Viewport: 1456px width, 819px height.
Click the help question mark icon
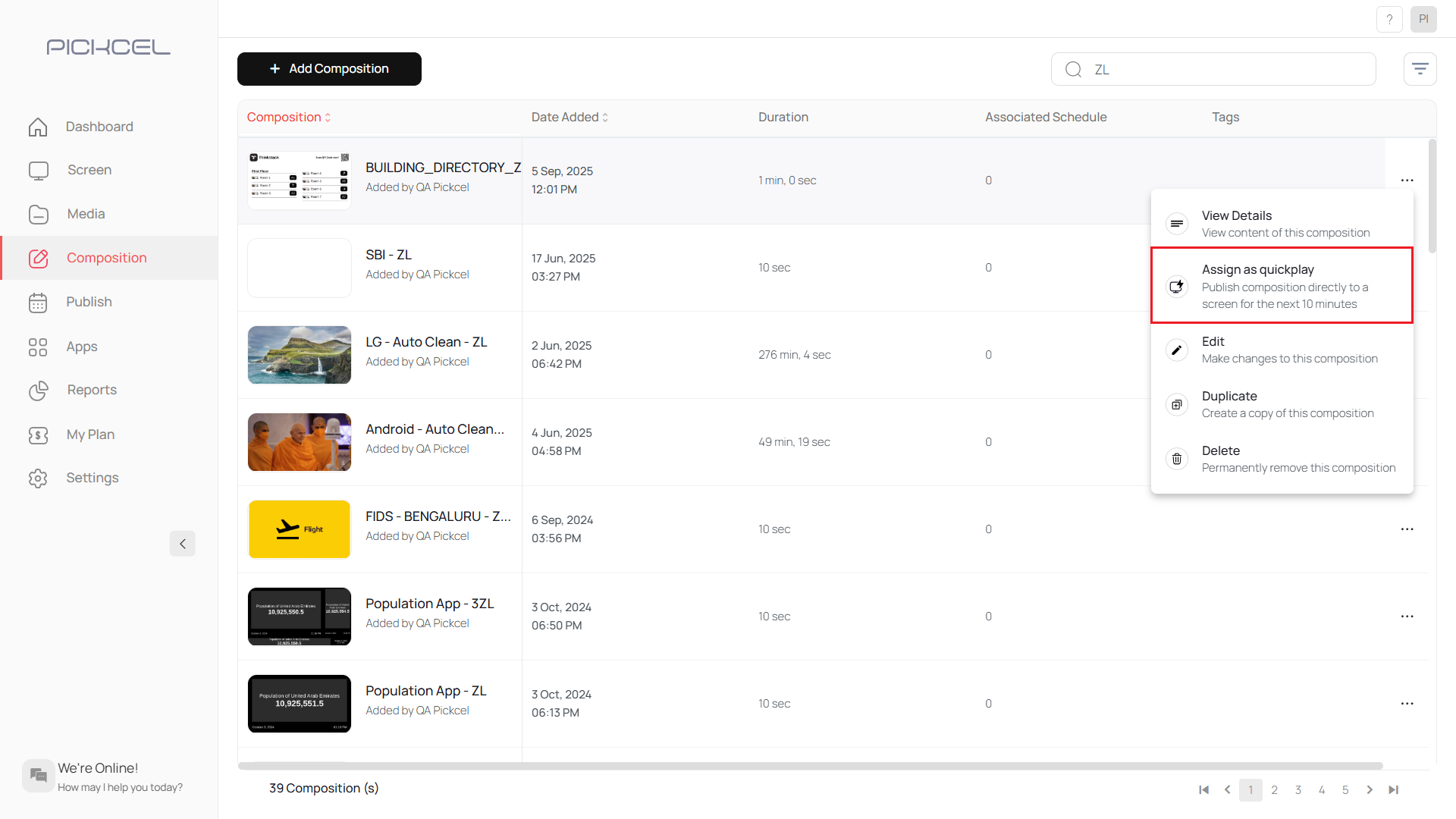pyautogui.click(x=1389, y=19)
